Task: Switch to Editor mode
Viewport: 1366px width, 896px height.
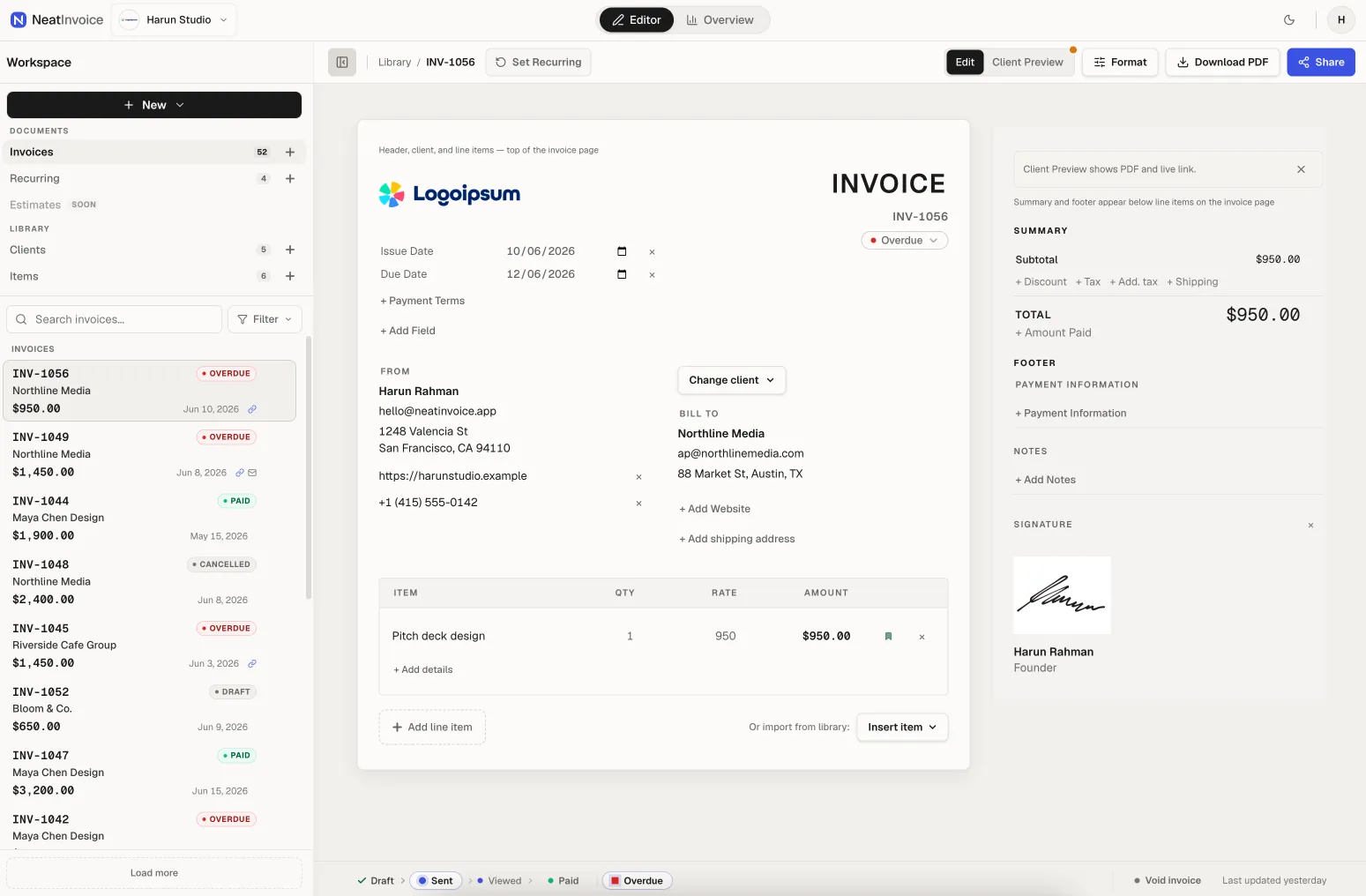Action: 637,19
